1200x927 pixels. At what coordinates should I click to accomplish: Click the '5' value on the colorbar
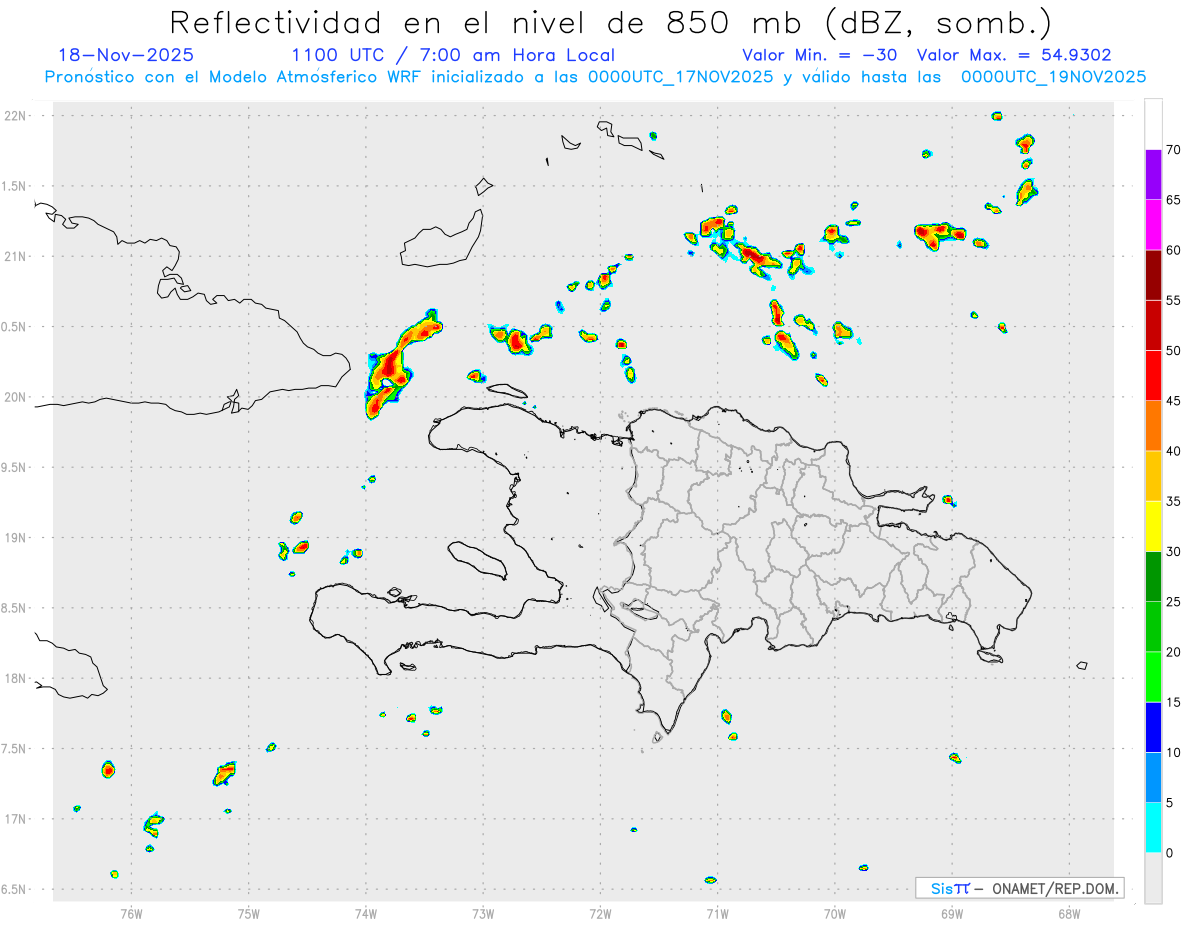click(x=1170, y=803)
